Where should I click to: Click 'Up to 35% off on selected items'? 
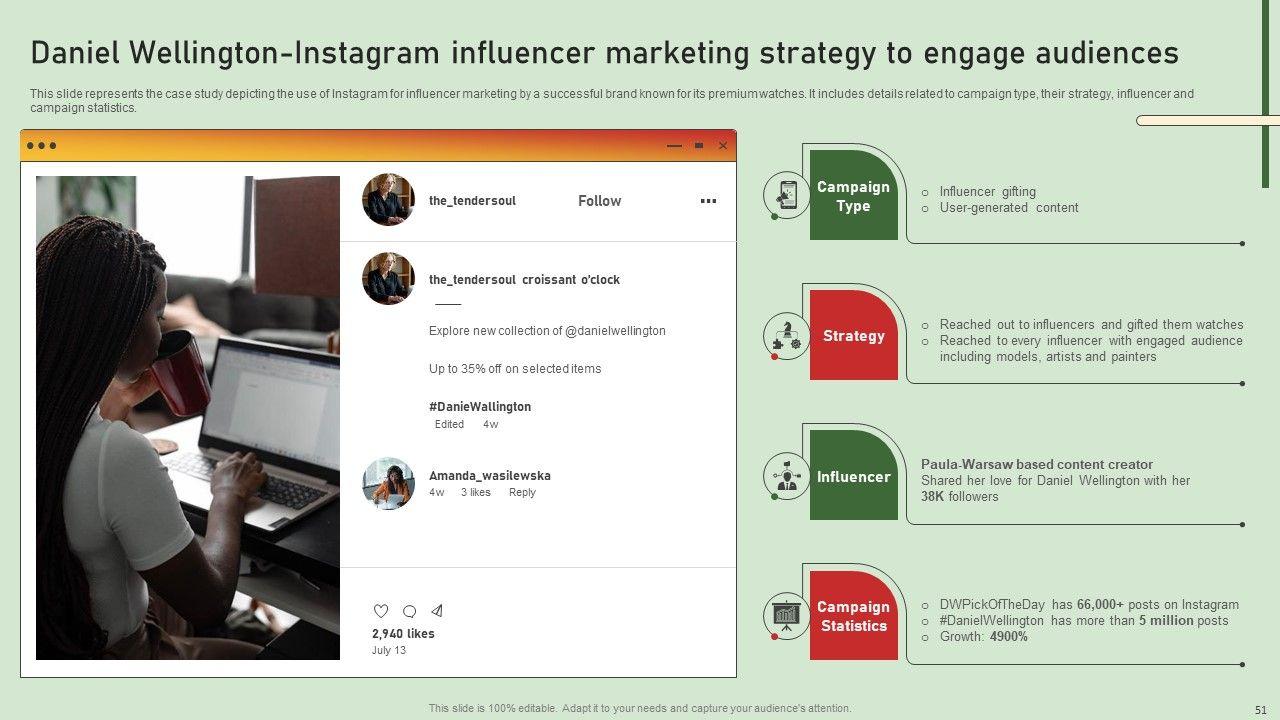[515, 369]
